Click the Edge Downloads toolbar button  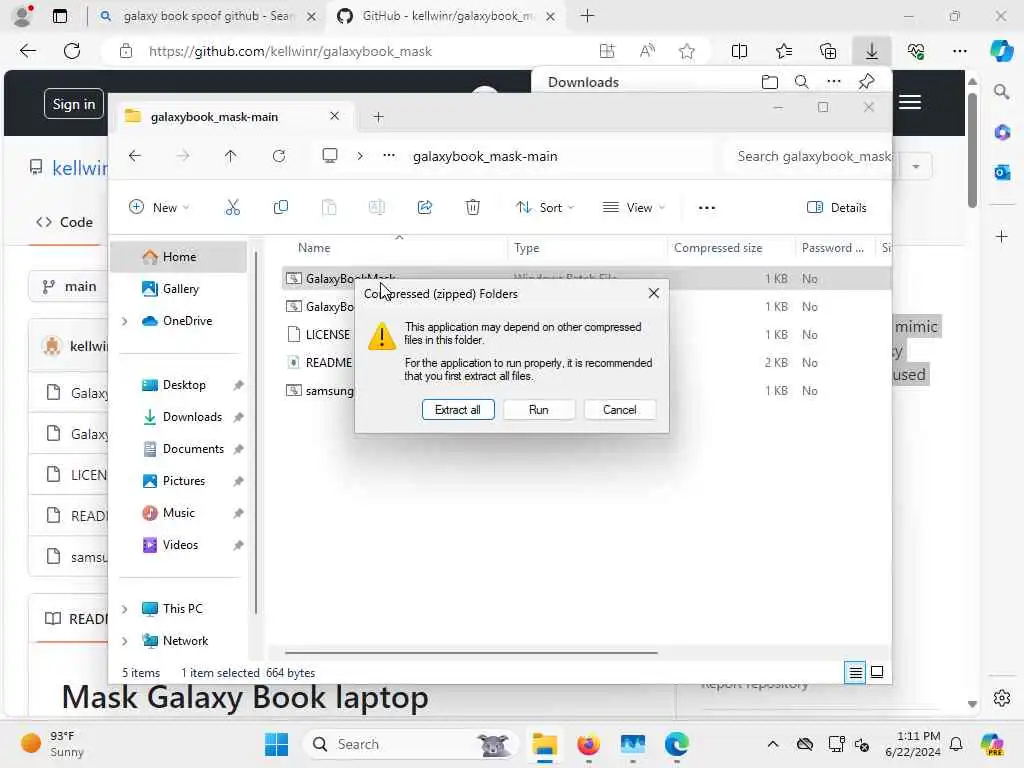(x=872, y=51)
